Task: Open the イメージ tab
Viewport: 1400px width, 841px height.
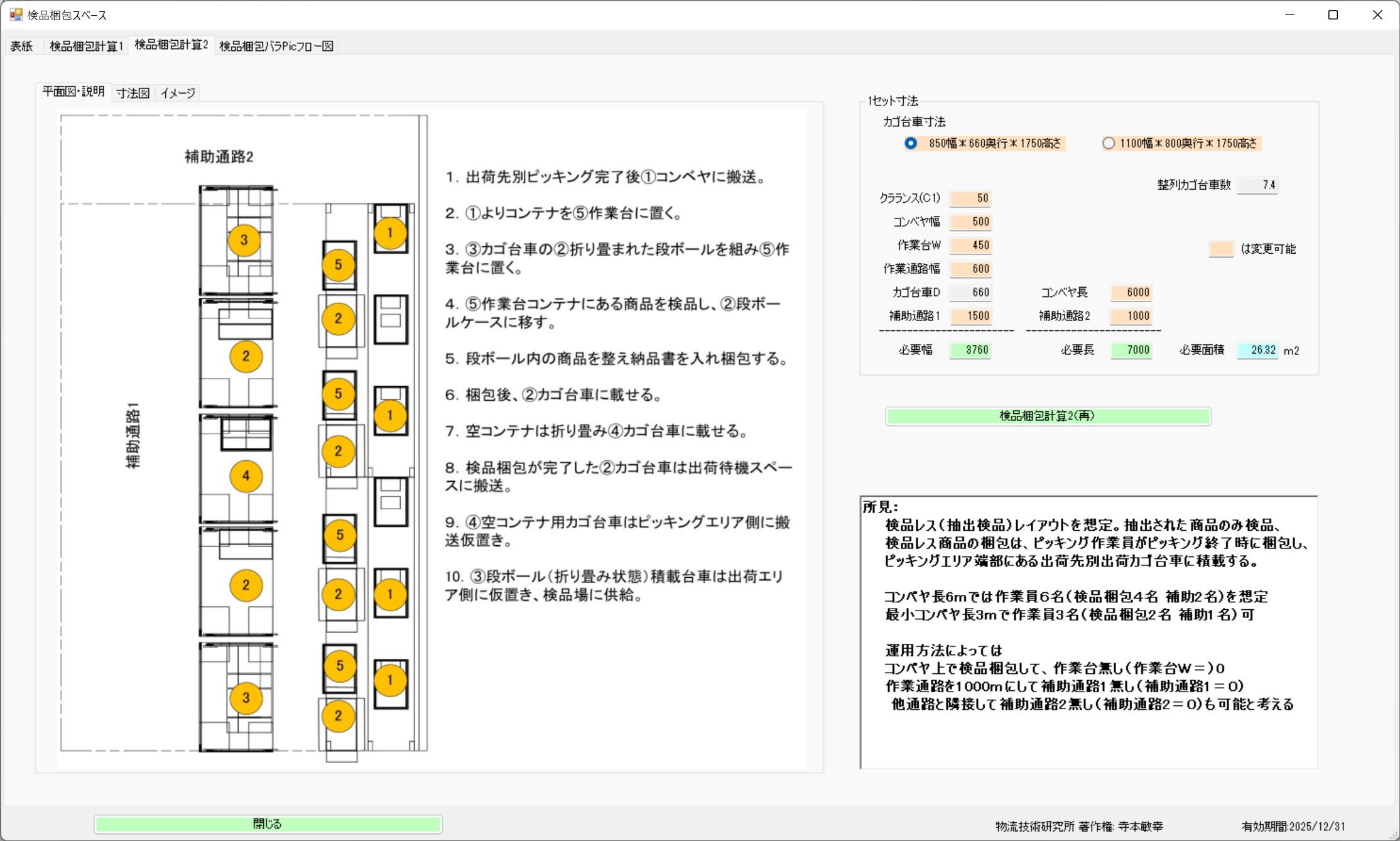Action: click(178, 93)
